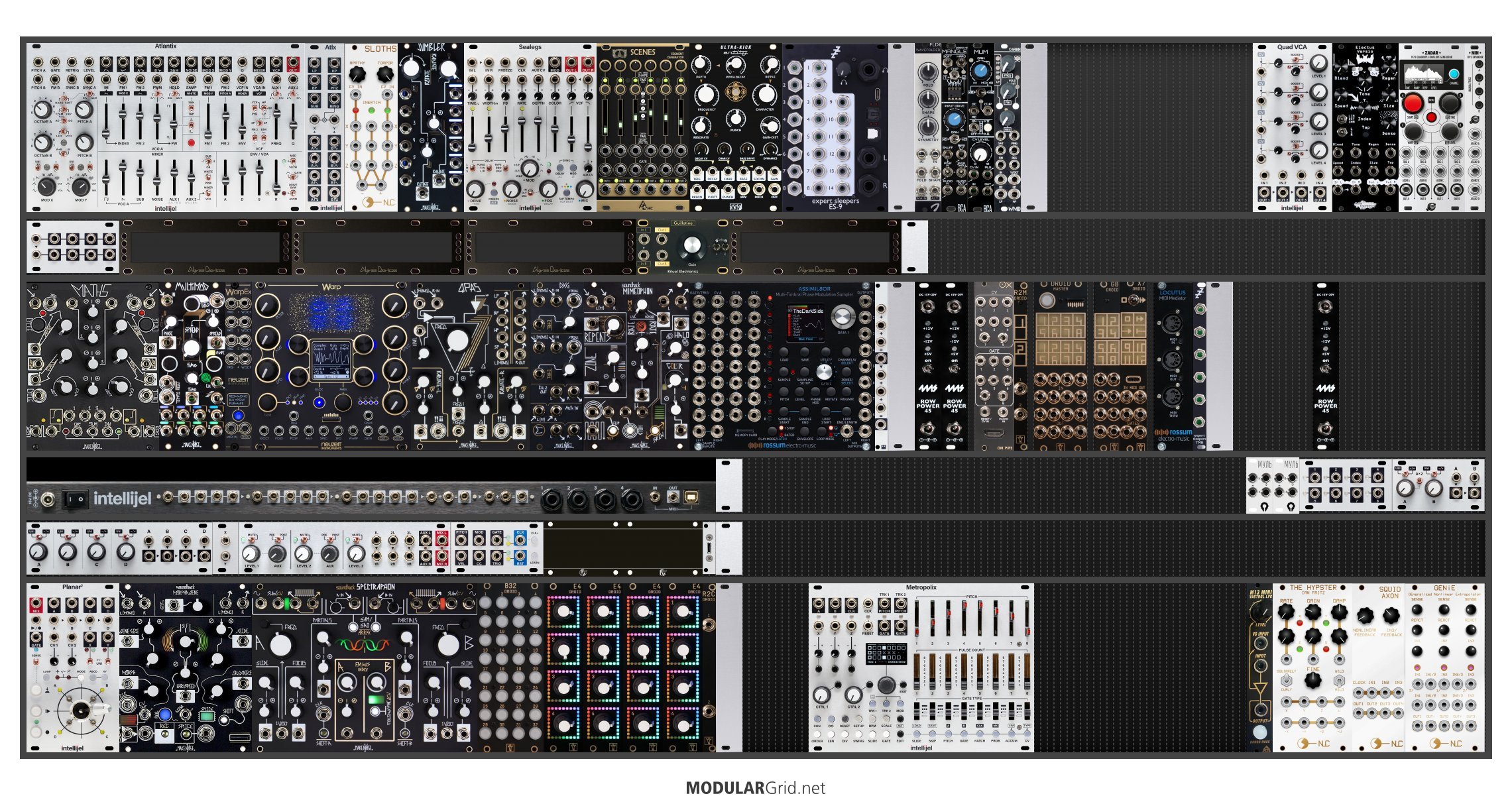1512x802 pixels.
Task: Click the Quad VCA Level 1 knob
Action: (x=1319, y=63)
